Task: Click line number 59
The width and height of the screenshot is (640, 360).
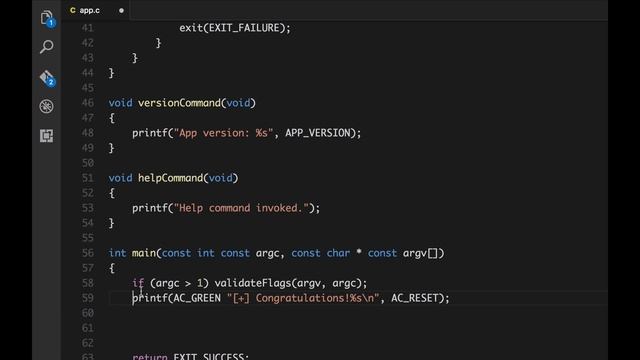Action: [87, 298]
